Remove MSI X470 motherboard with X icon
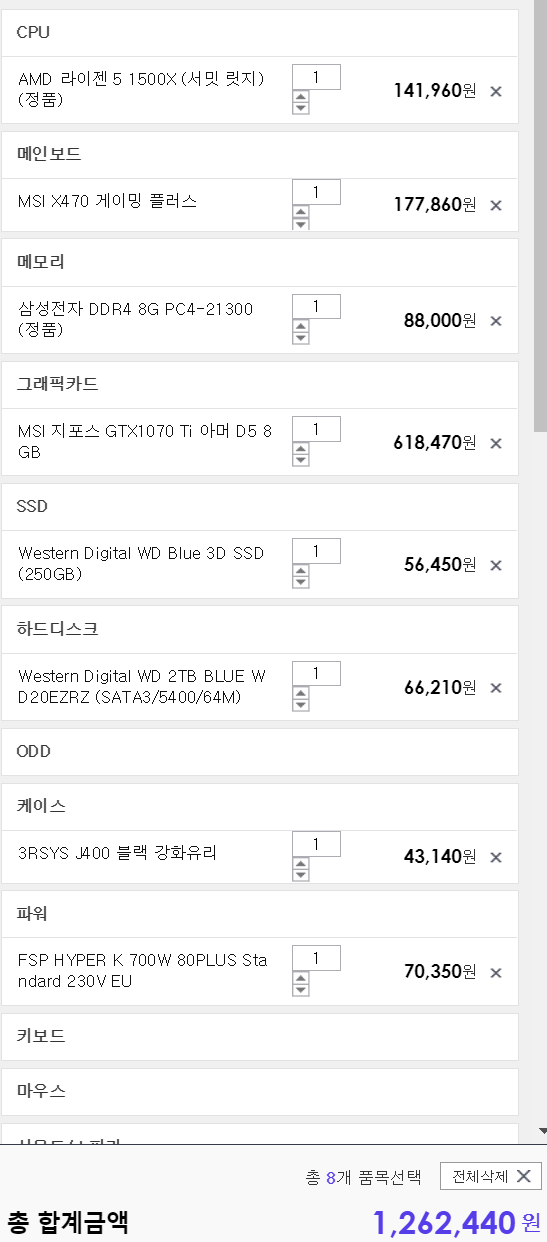The image size is (547, 1242). (x=496, y=205)
